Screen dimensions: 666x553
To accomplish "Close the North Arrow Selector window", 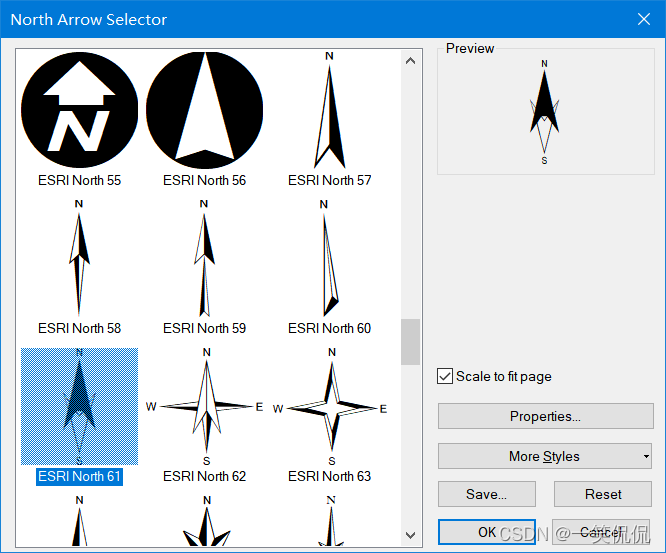I will (644, 19).
